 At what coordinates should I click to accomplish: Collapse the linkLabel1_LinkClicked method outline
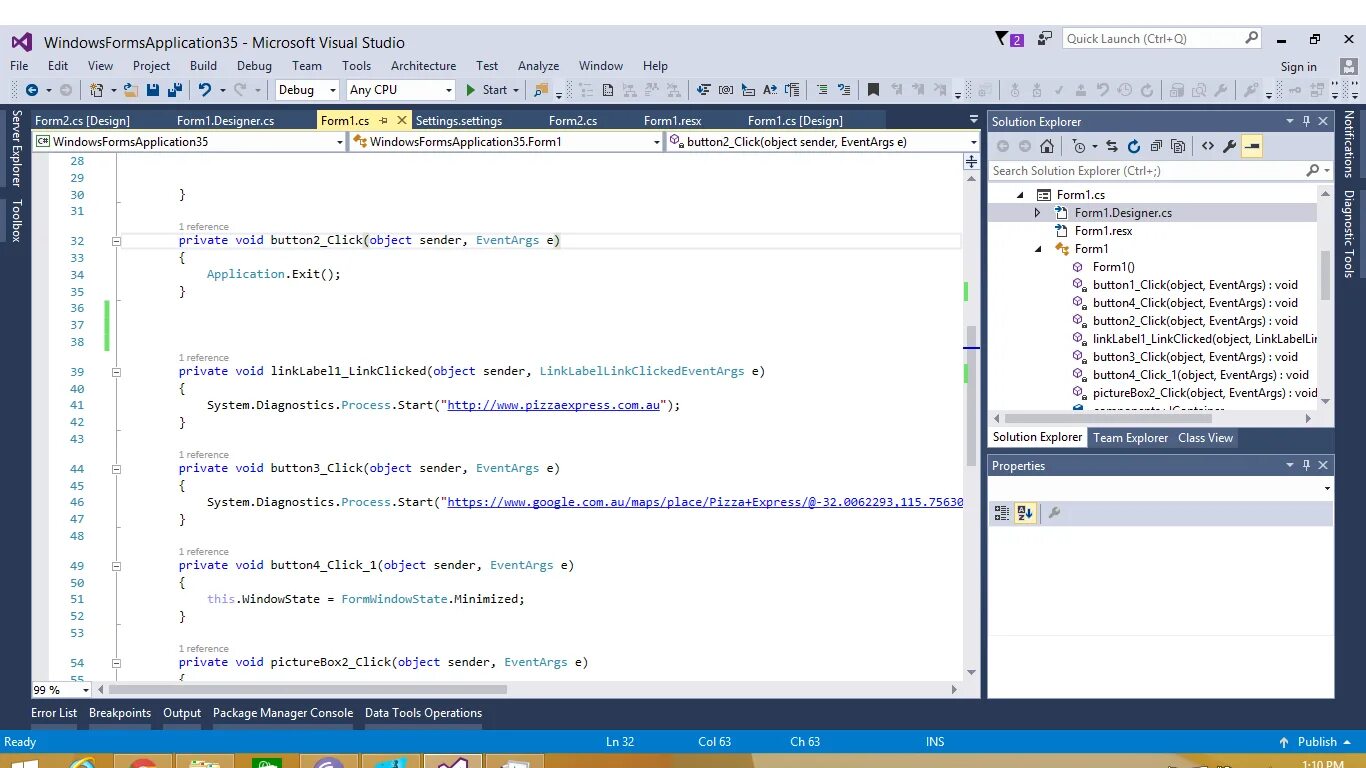tap(116, 372)
